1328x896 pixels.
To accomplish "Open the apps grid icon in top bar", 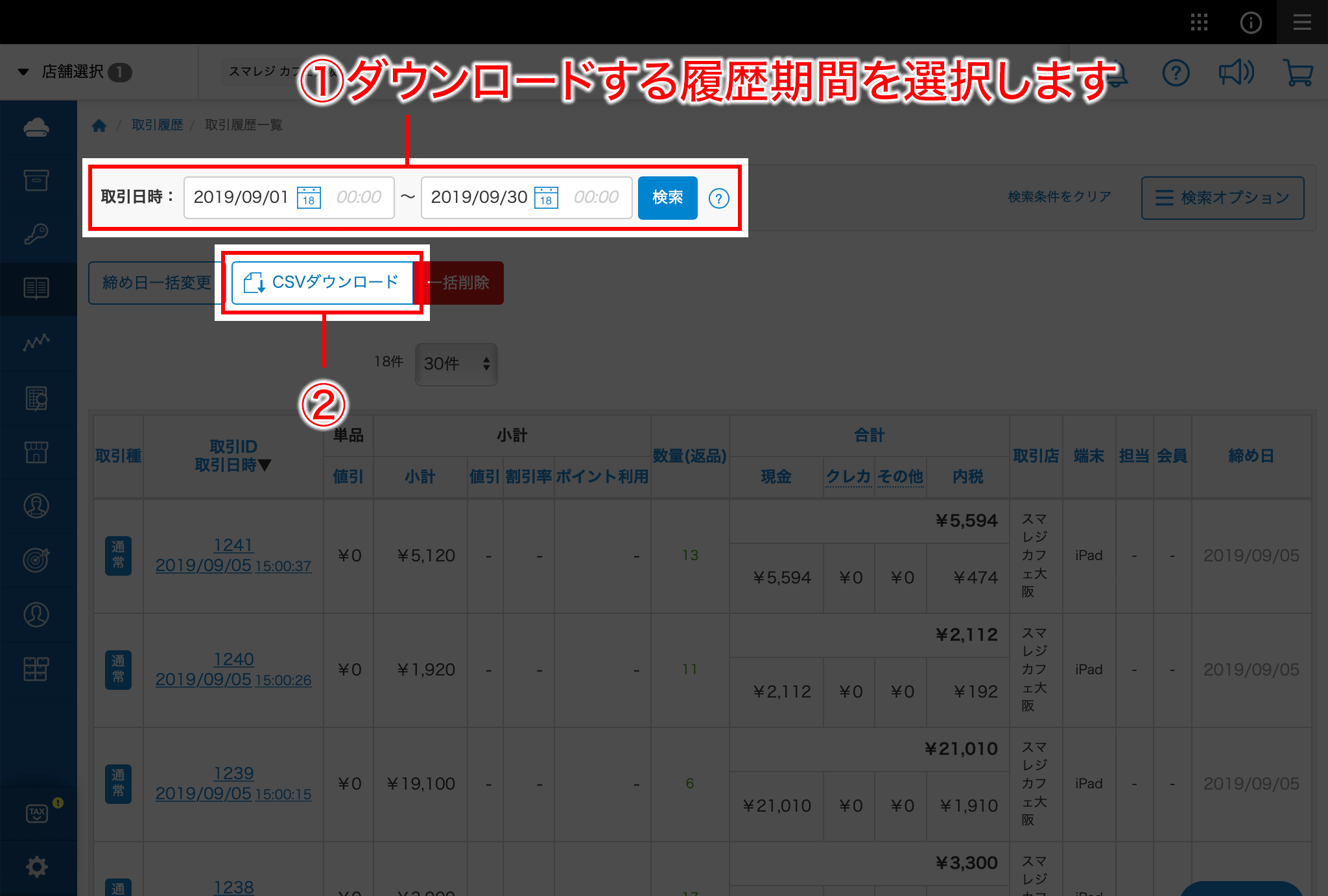I will 1199,22.
